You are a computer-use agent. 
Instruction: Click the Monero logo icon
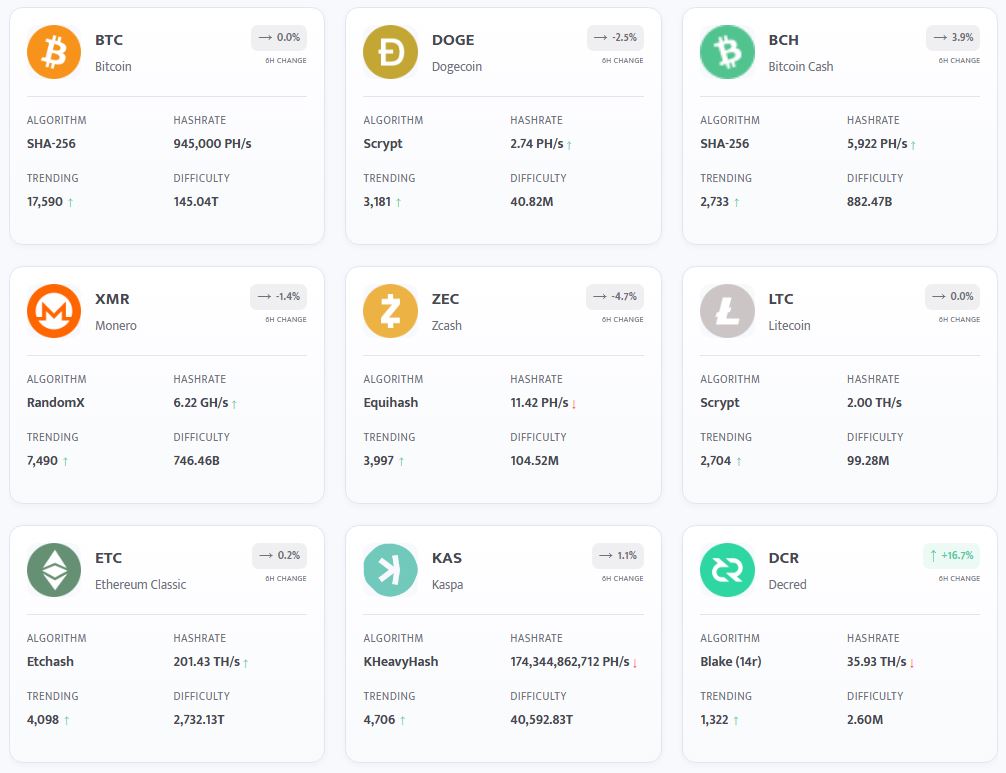click(x=54, y=311)
